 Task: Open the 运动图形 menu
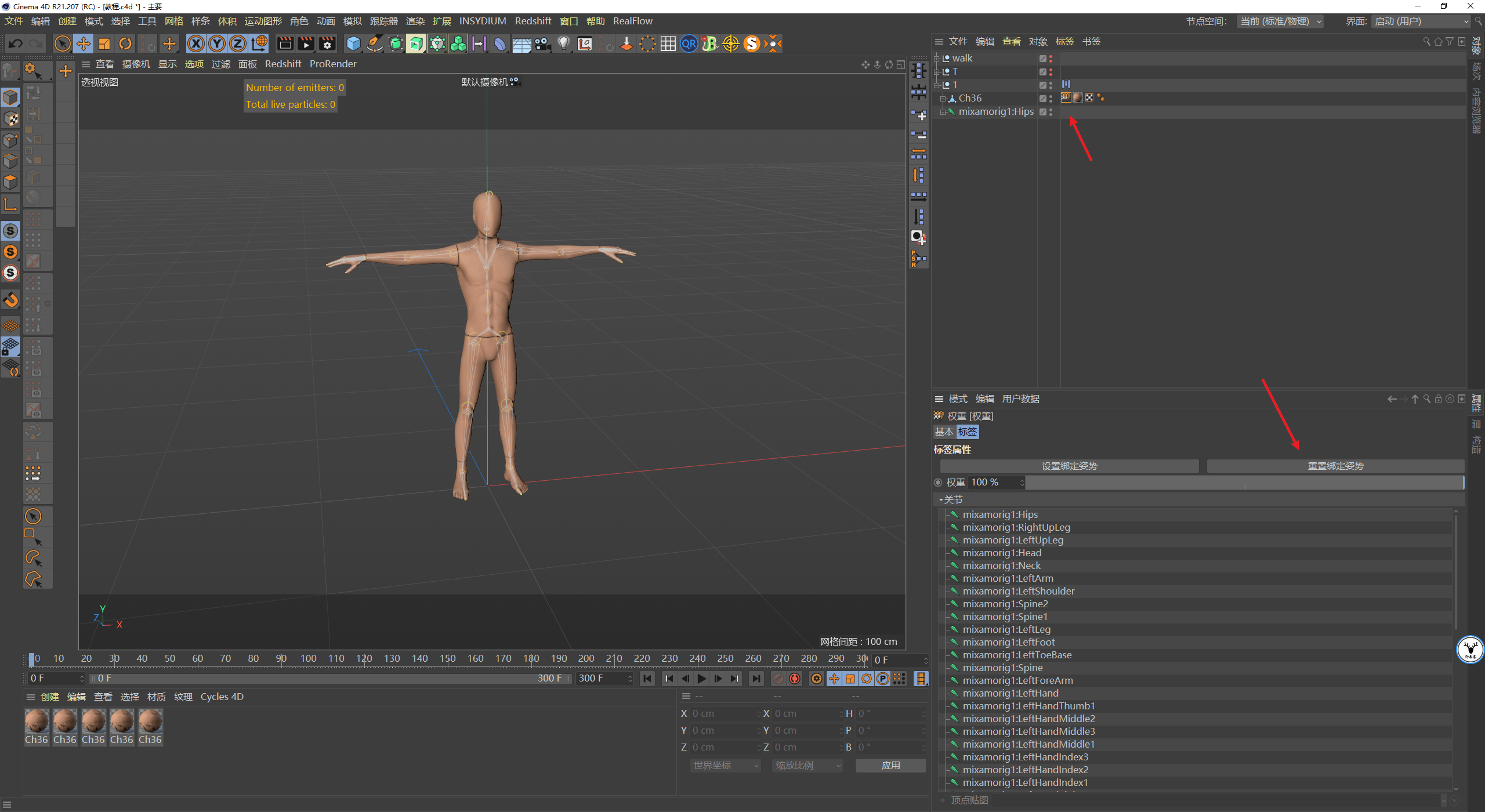point(263,21)
